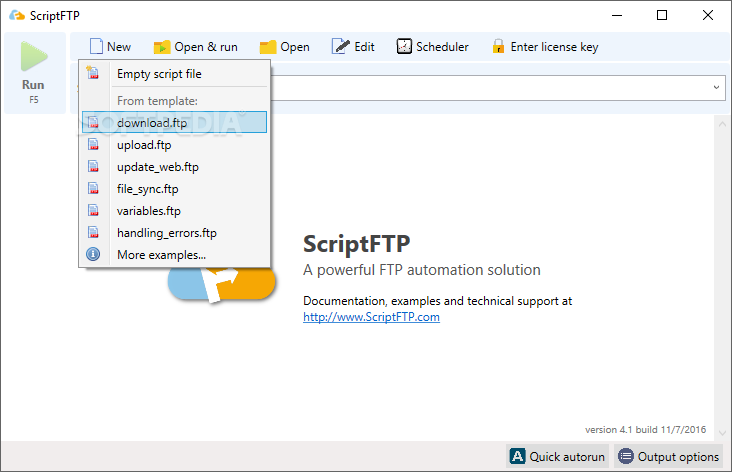Click the Open folder icon
Image resolution: width=732 pixels, height=472 pixels.
(268, 47)
